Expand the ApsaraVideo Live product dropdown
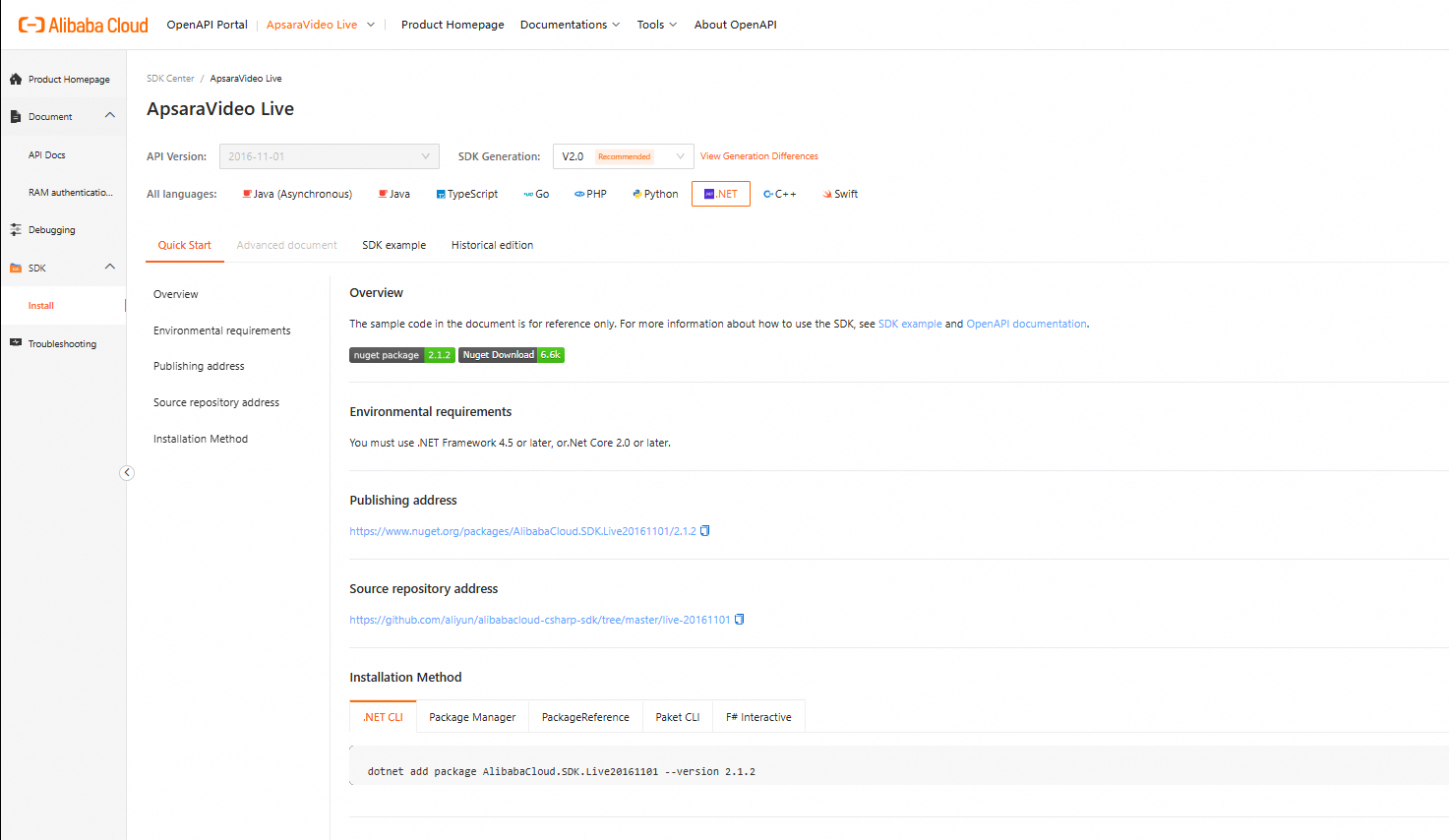 (x=321, y=25)
